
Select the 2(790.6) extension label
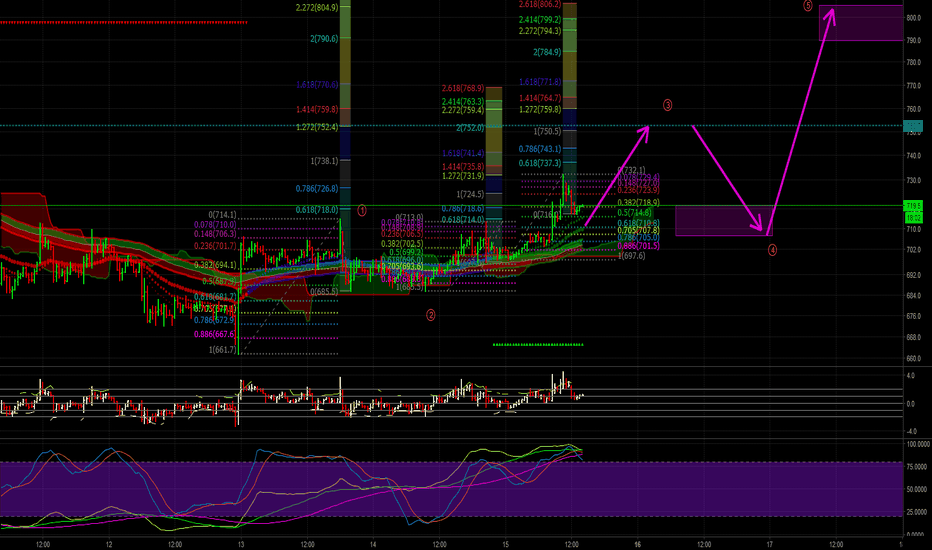(324, 39)
